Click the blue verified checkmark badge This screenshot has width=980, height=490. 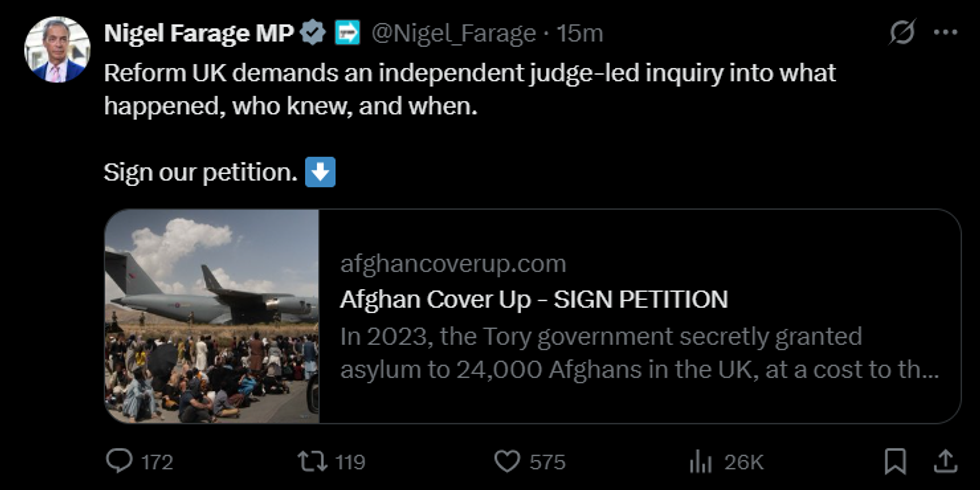coord(313,33)
